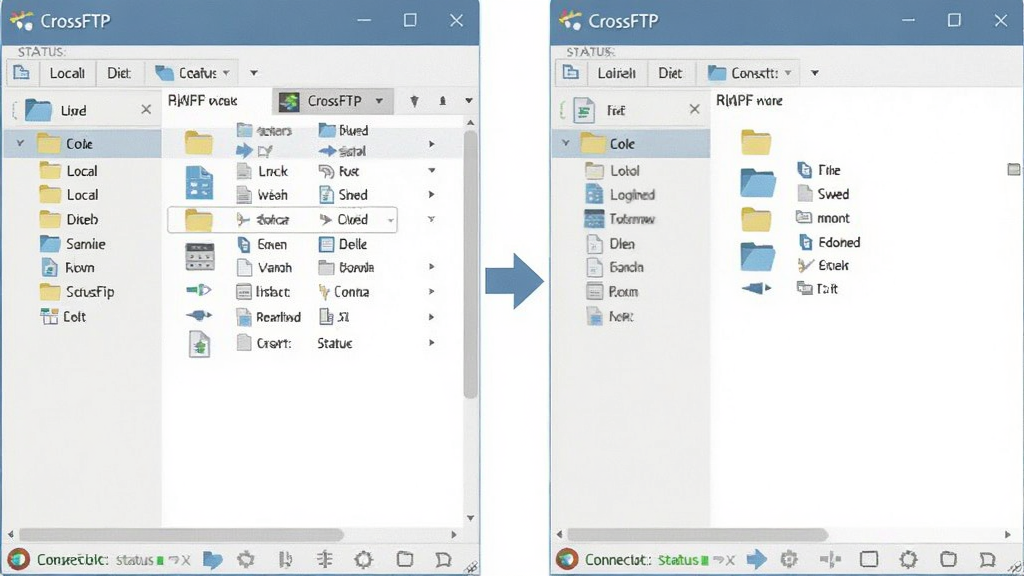The width and height of the screenshot is (1024, 576).
Task: Click the document icon button left of Loireln
Action: coord(571,72)
